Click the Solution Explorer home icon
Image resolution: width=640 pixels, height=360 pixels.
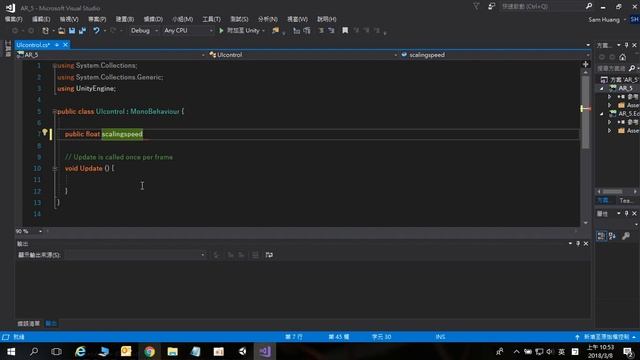click(622, 57)
